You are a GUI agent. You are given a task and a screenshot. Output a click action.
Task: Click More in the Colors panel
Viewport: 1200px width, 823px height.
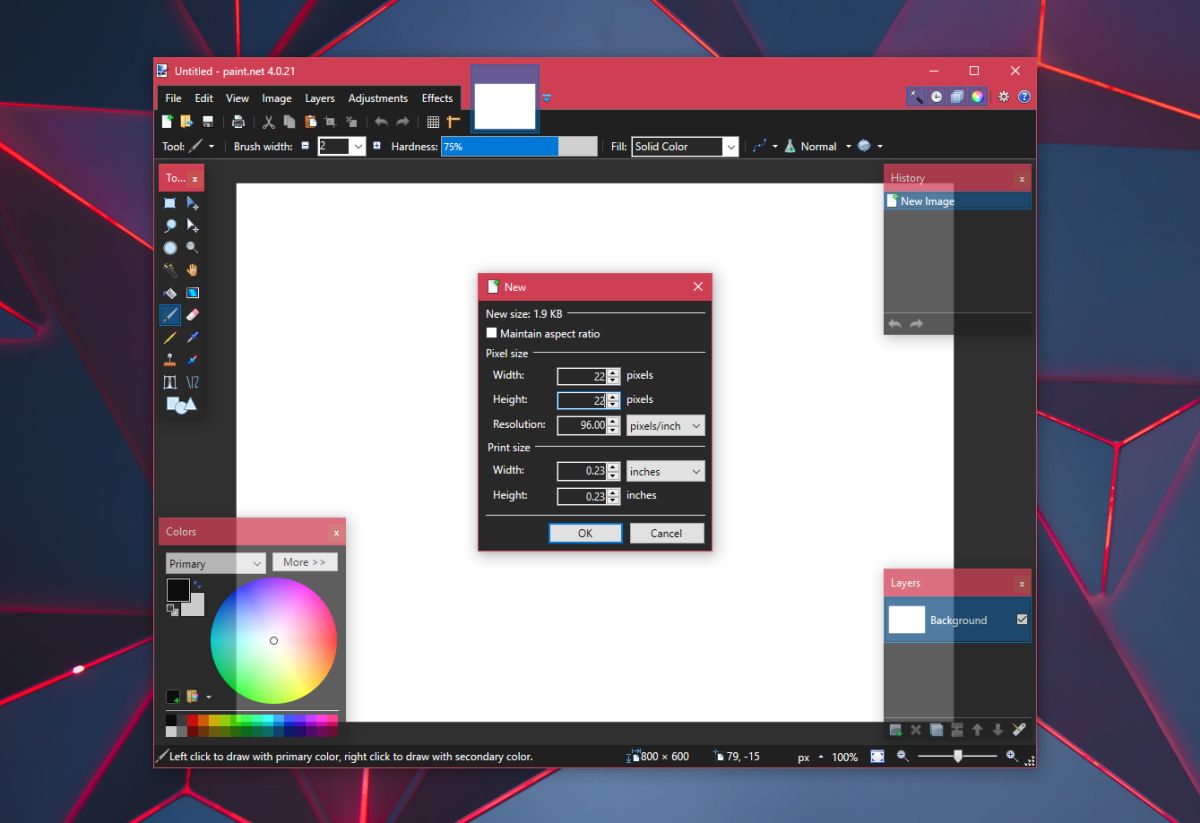[304, 562]
